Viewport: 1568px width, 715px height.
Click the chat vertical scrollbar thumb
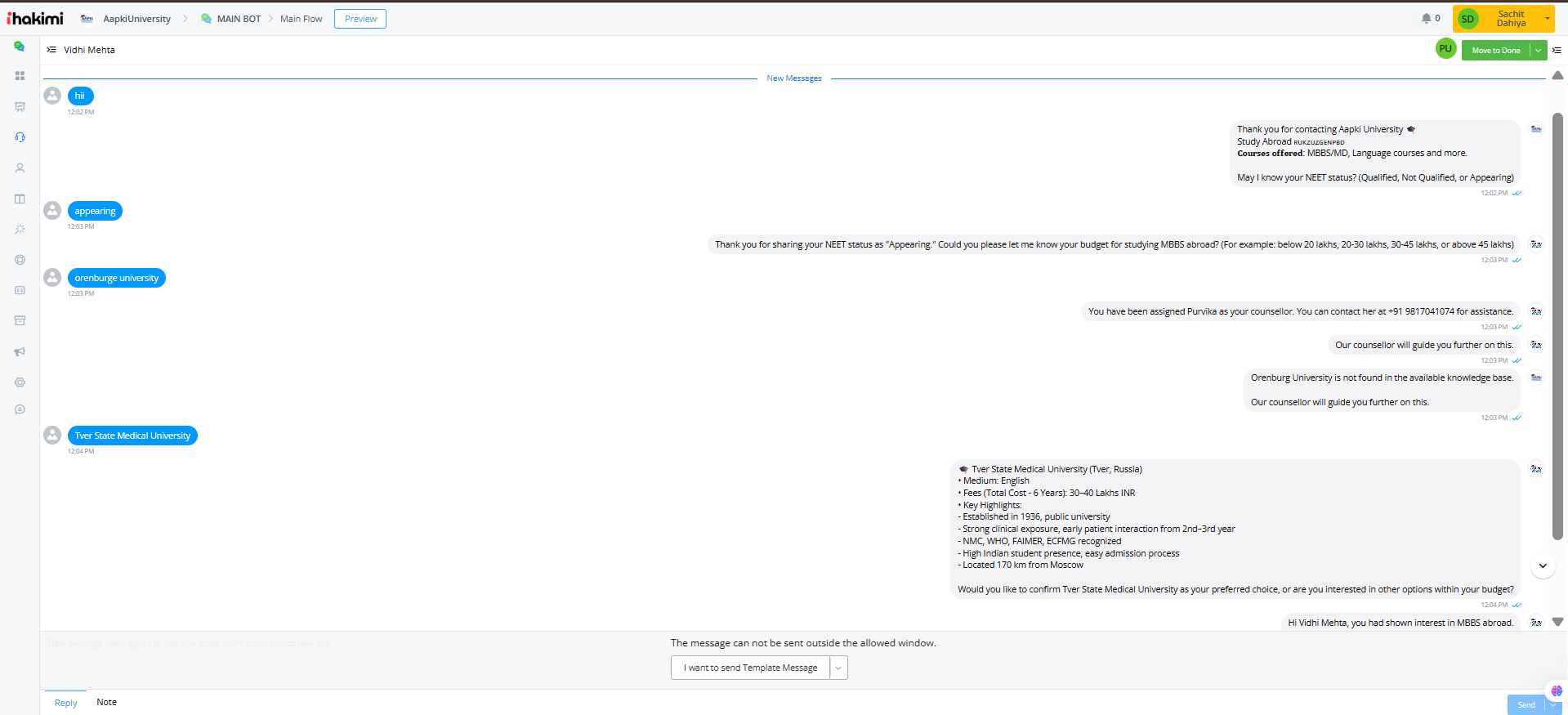(x=1557, y=326)
